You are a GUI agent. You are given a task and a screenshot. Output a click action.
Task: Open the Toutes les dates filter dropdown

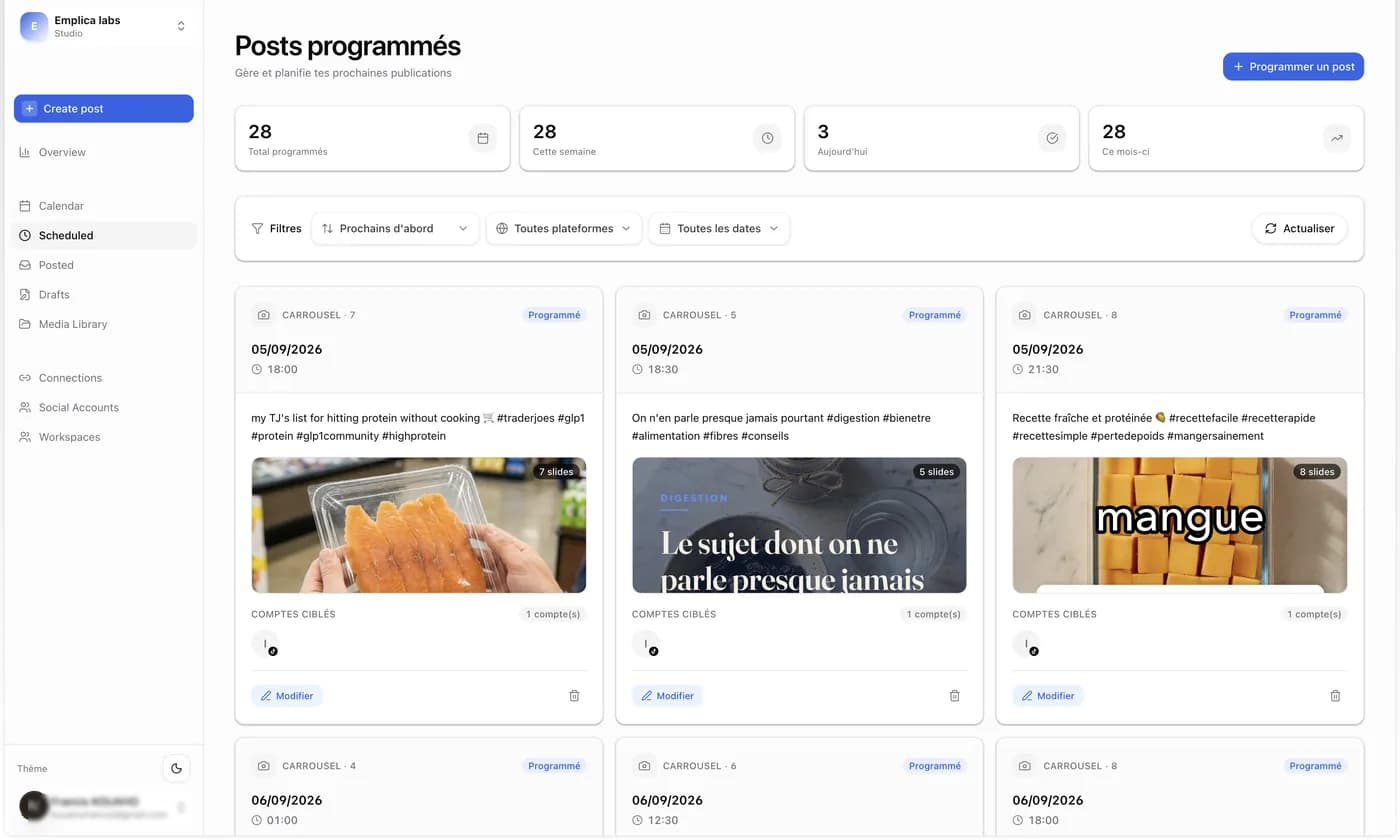click(x=719, y=228)
